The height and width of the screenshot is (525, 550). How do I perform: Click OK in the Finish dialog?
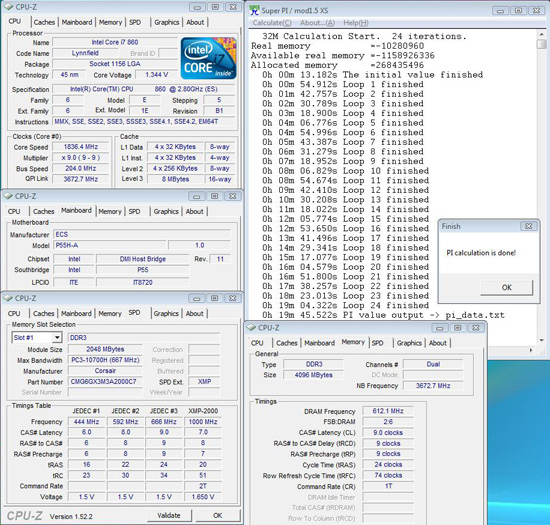tap(507, 288)
